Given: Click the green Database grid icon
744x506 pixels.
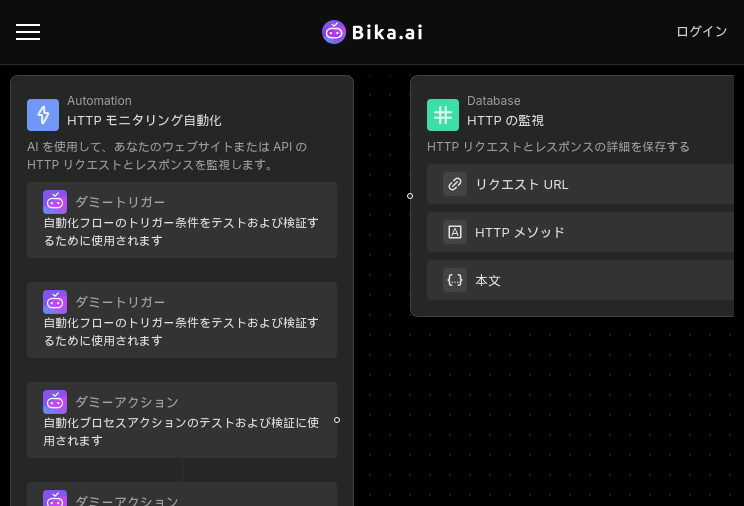Looking at the screenshot, I should (443, 115).
